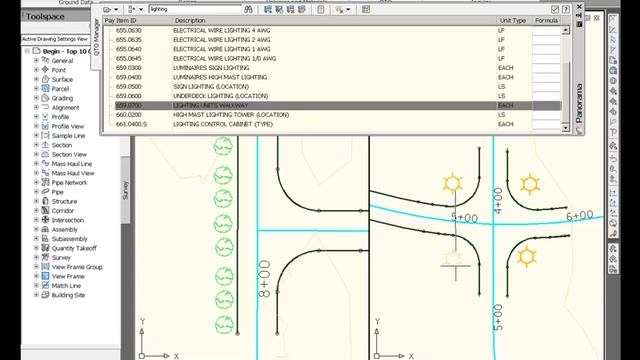This screenshot has width=640, height=360.
Task: Click the checkmark icon in Panorama header
Action: coord(555,9)
